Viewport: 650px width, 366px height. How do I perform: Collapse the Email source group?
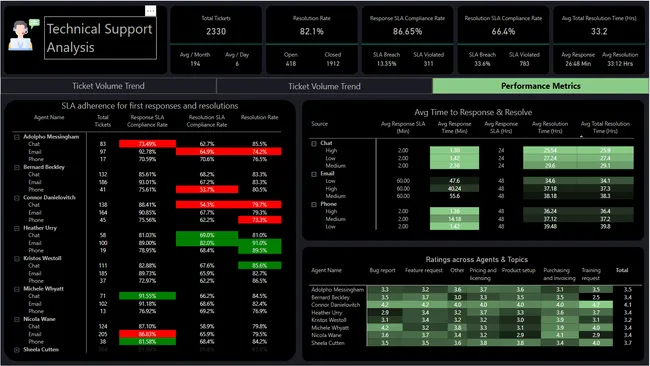click(x=314, y=174)
